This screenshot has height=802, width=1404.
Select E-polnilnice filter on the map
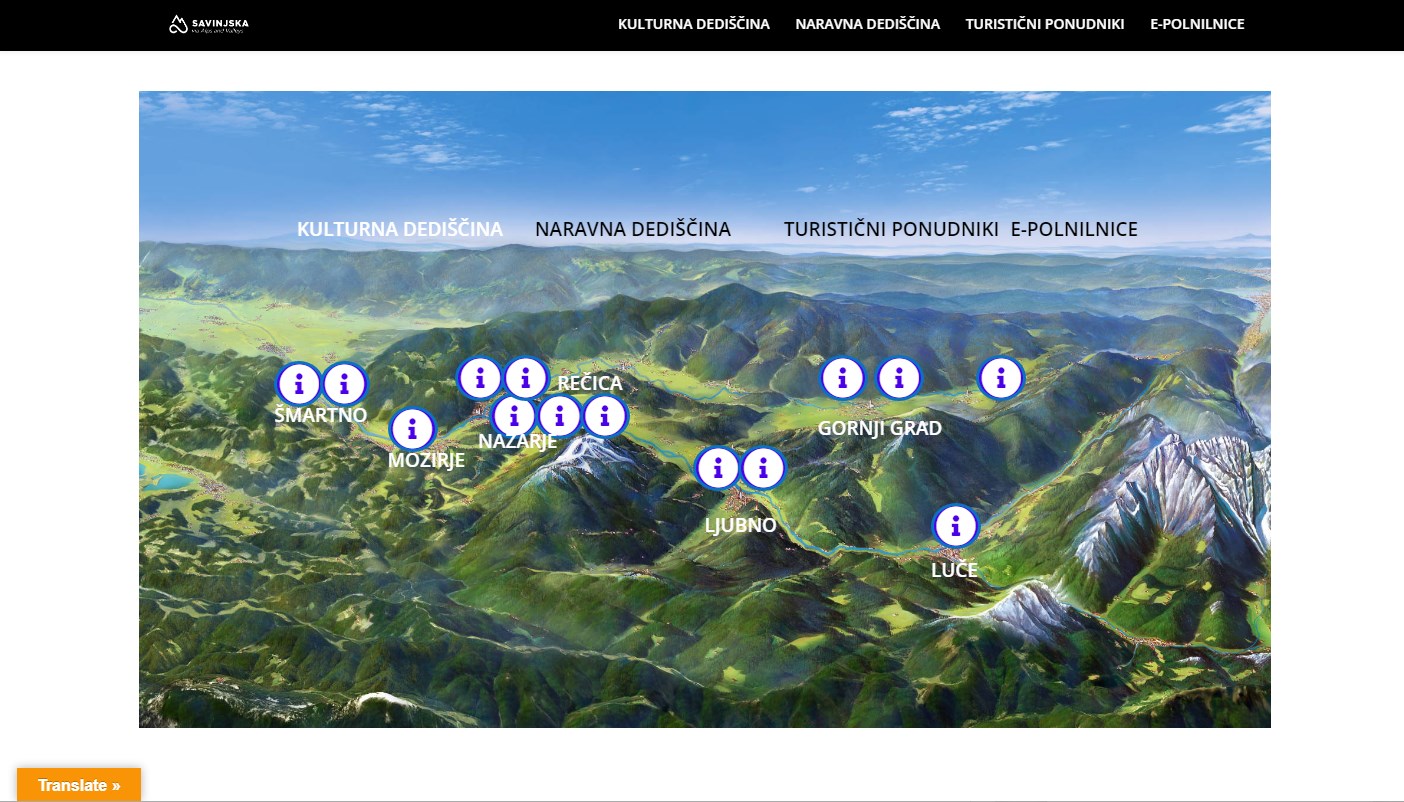coord(1074,229)
